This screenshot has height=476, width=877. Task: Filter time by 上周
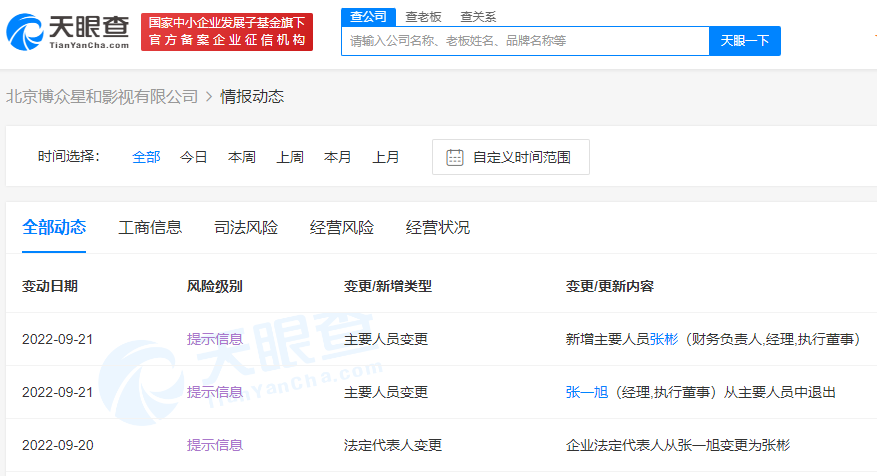(x=290, y=157)
